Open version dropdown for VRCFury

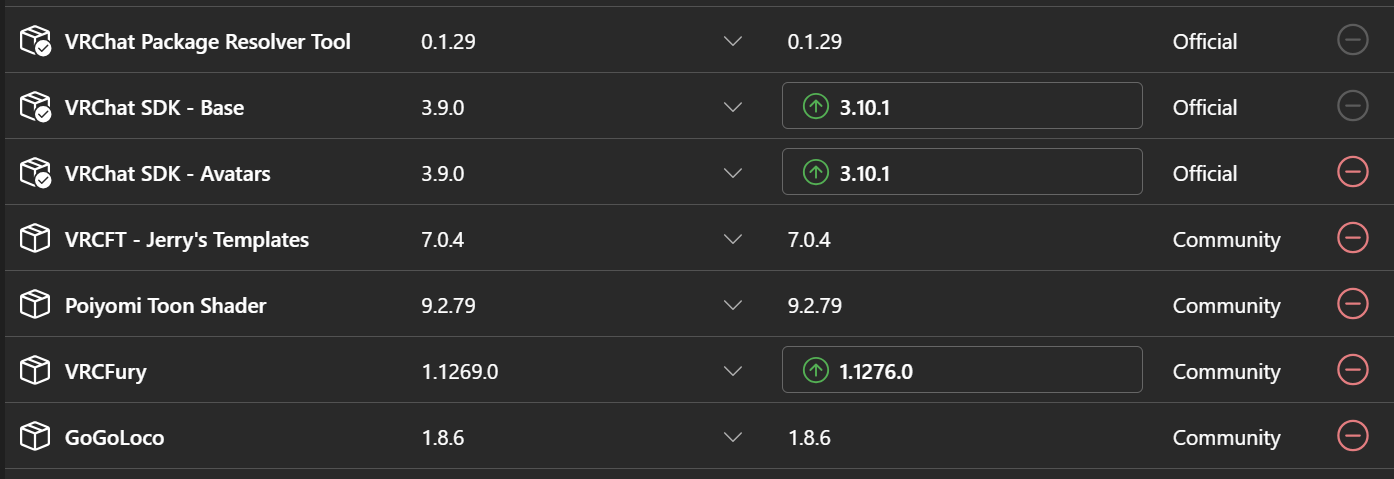733,371
